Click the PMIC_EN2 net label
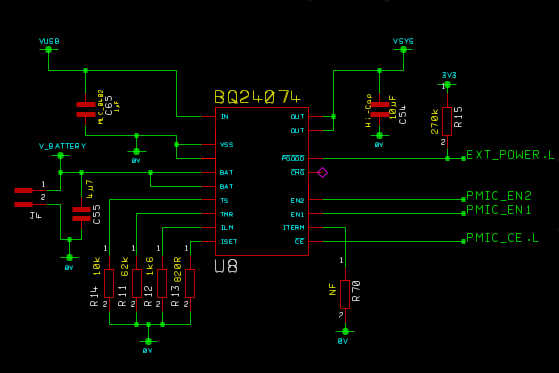This screenshot has height=373, width=559. 499,196
